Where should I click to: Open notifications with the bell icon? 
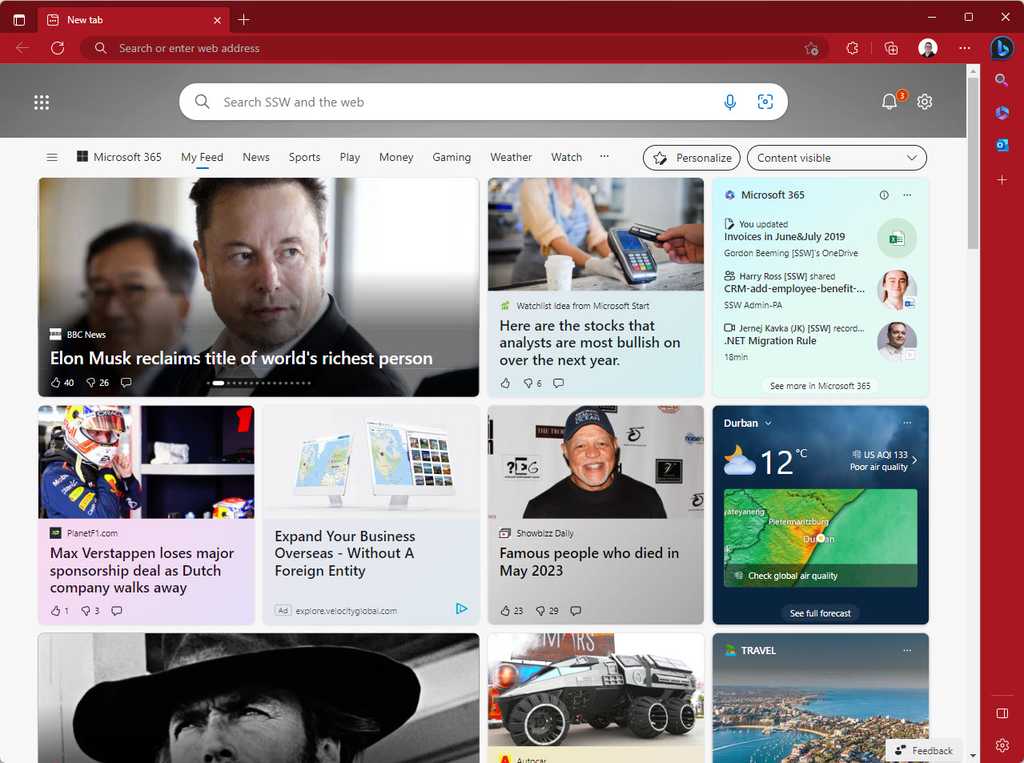(x=888, y=101)
